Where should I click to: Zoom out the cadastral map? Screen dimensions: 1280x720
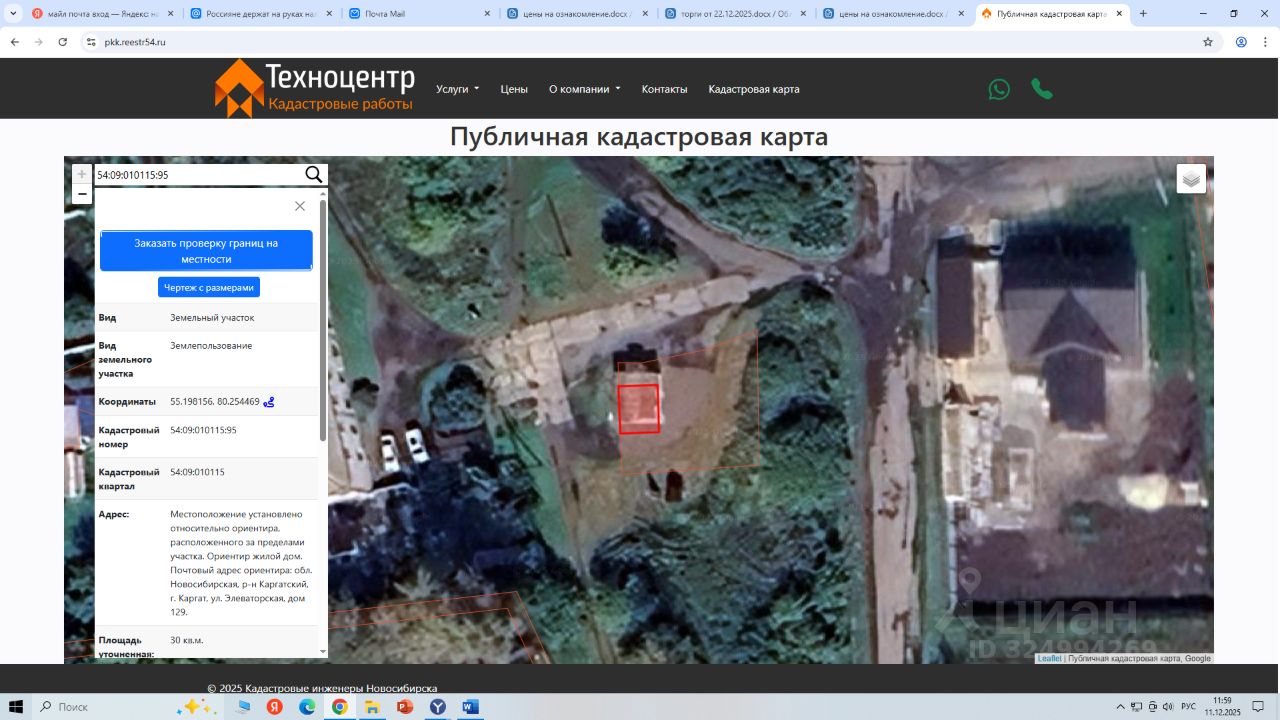[x=82, y=194]
